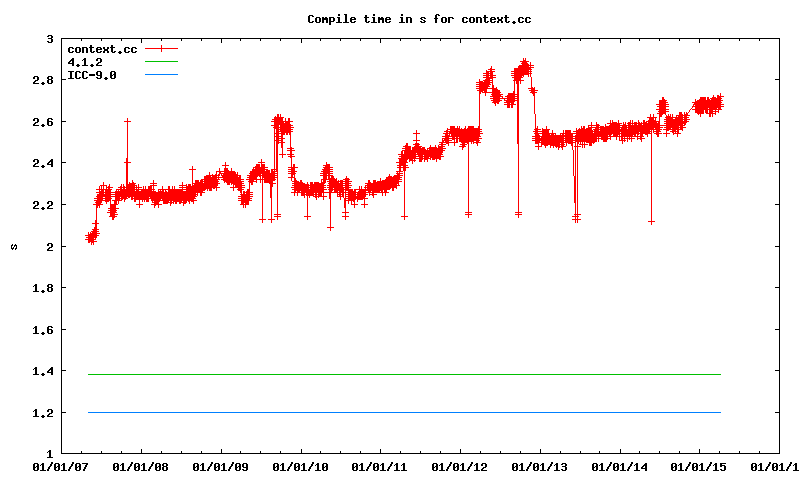
Task: Click the blue horizontal ICC-9.0 reference line
Action: pyautogui.click(x=400, y=412)
